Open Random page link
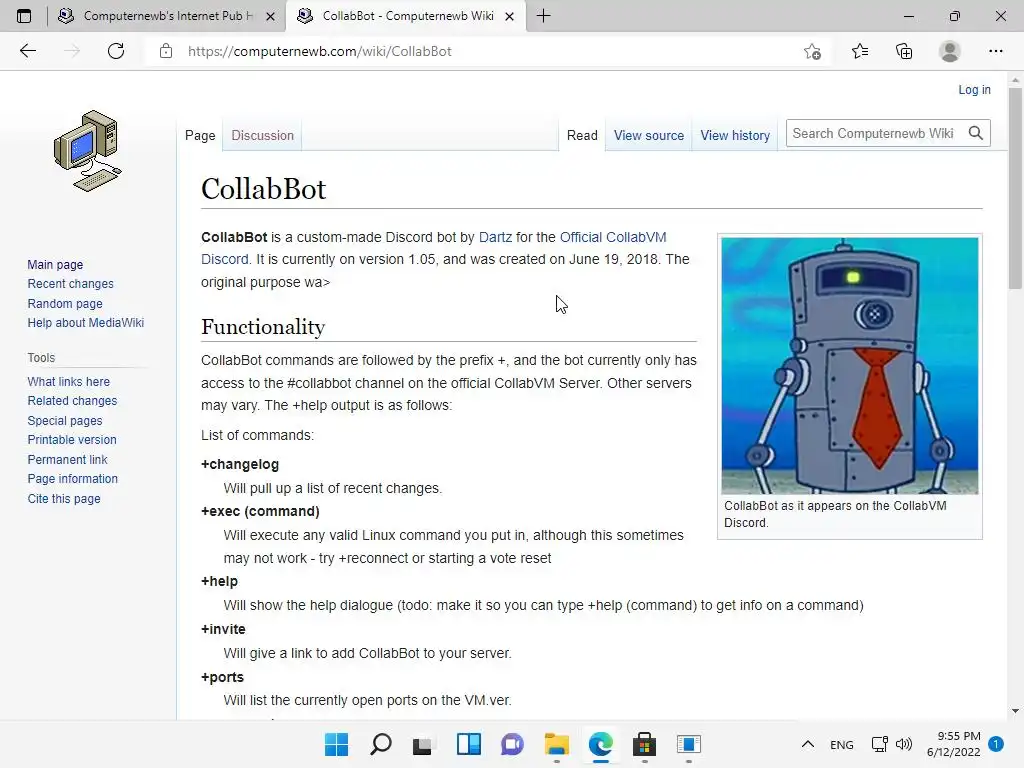This screenshot has height=768, width=1024. tap(65, 303)
